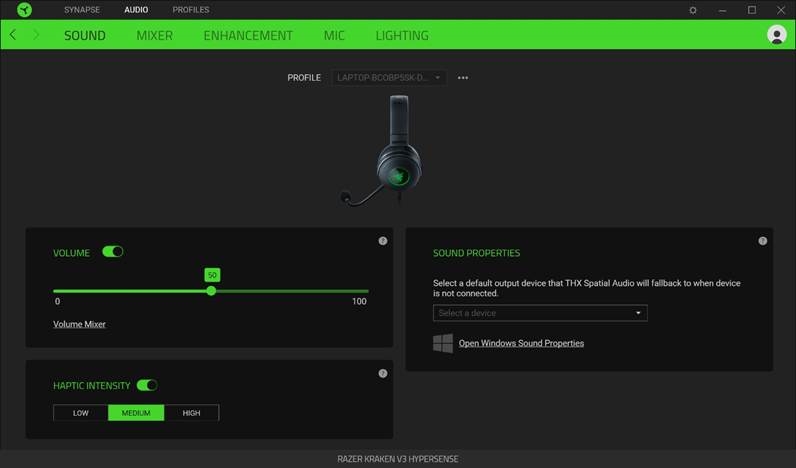Switch to the Synapse tab
The height and width of the screenshot is (468, 796).
82,10
